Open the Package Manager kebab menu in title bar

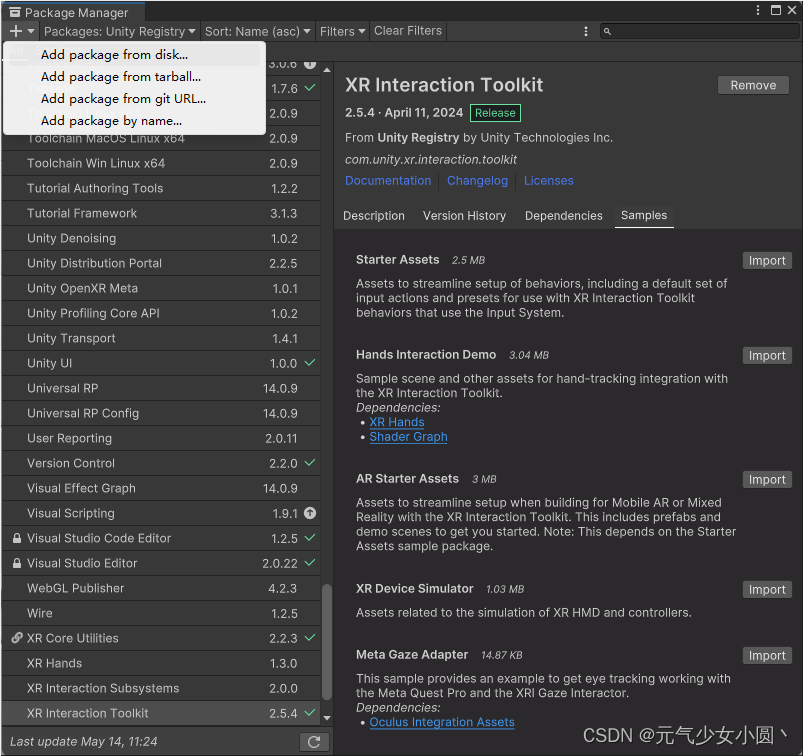pos(758,10)
